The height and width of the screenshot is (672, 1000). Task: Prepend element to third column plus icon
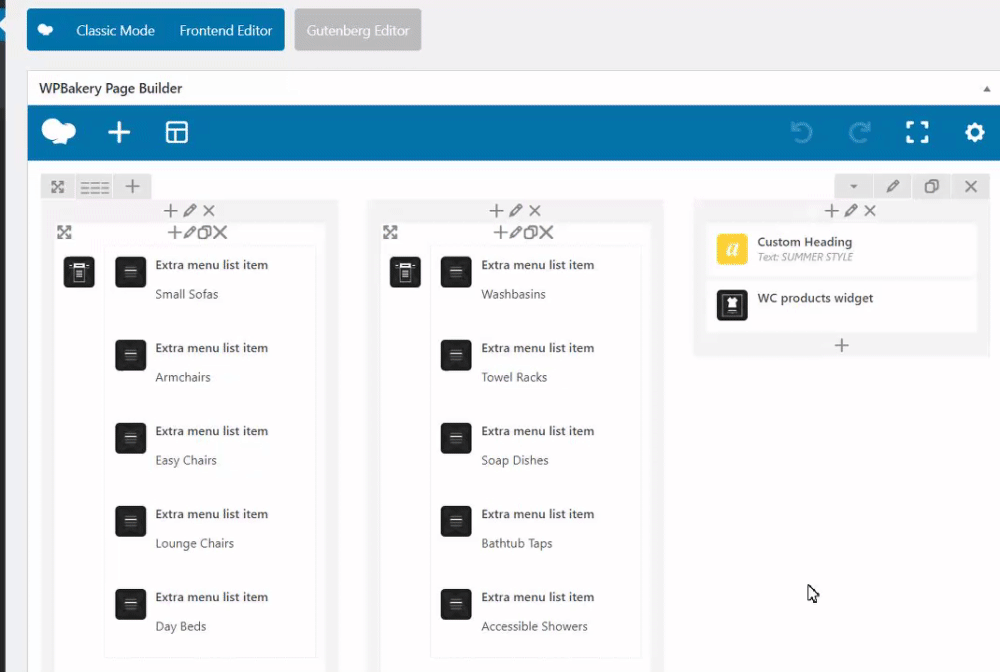(831, 210)
